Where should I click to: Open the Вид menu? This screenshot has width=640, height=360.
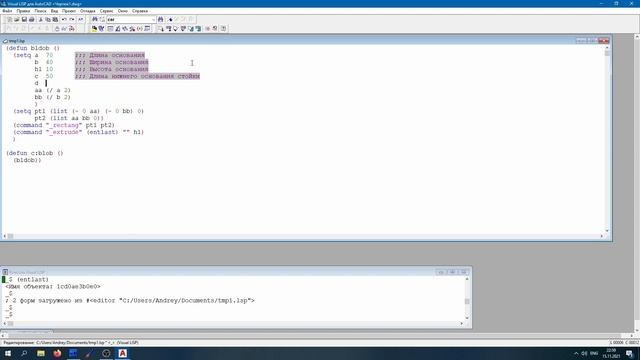click(54, 11)
